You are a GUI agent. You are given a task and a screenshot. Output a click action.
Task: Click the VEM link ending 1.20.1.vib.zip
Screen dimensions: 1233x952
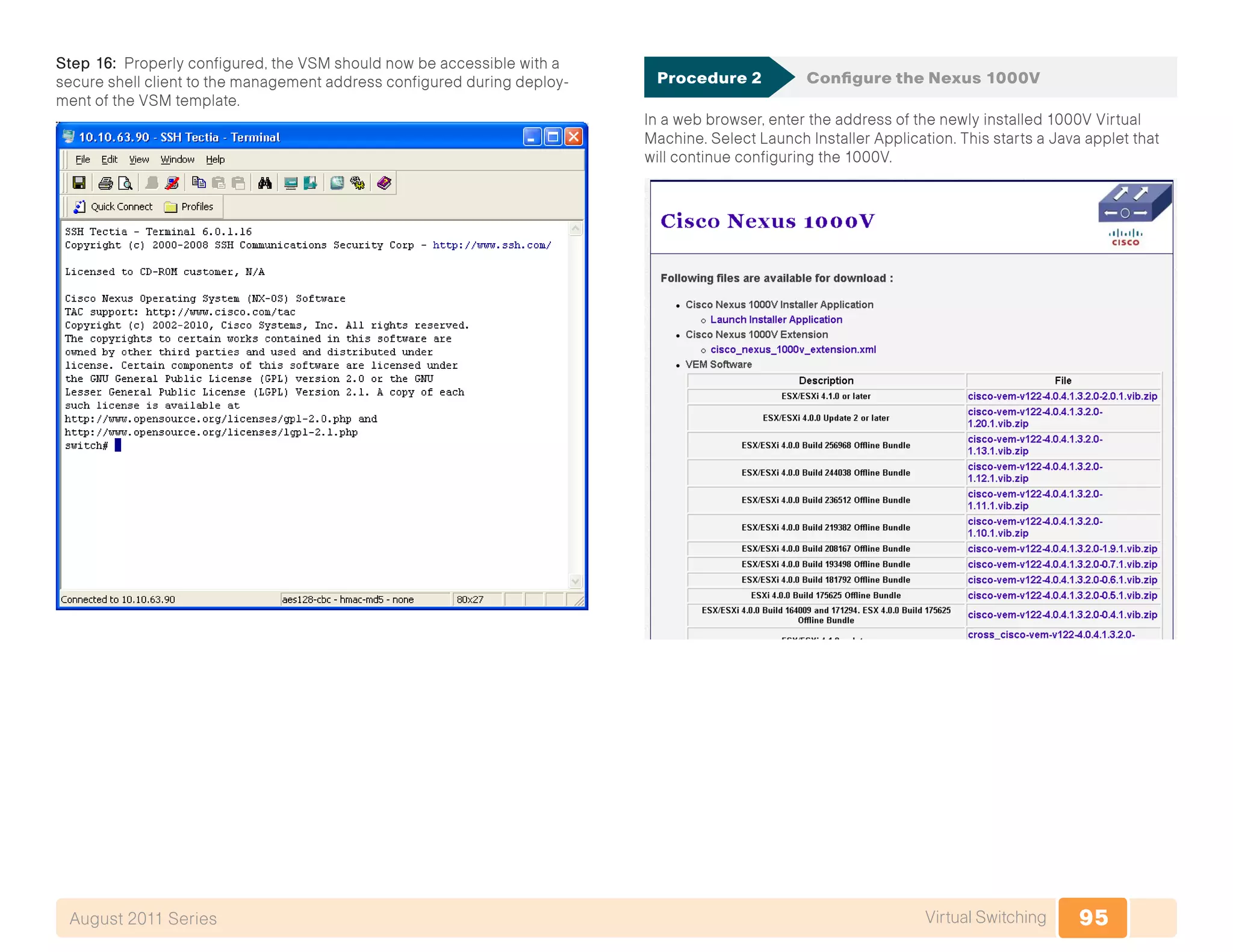1035,418
